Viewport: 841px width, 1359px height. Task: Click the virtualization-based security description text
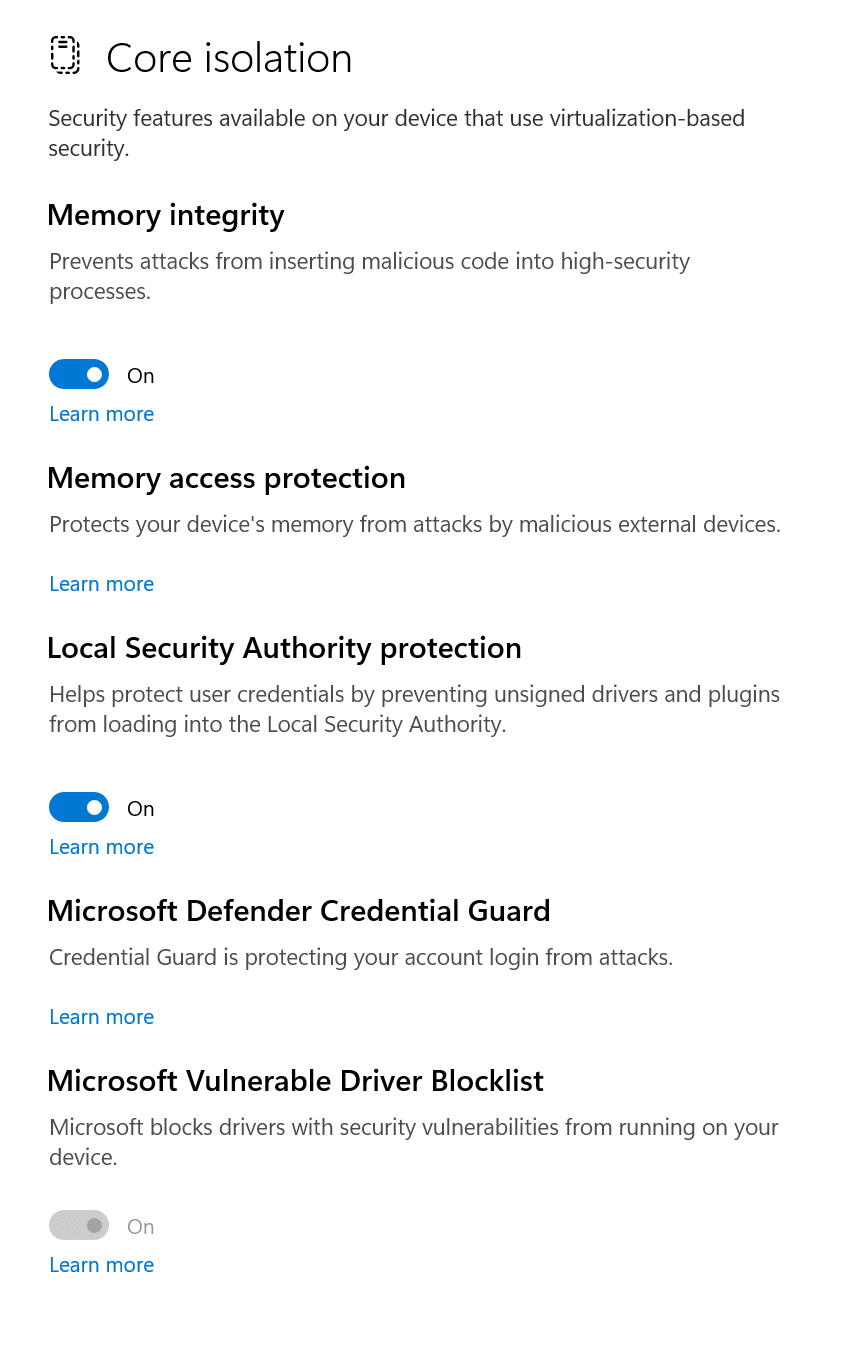point(397,133)
